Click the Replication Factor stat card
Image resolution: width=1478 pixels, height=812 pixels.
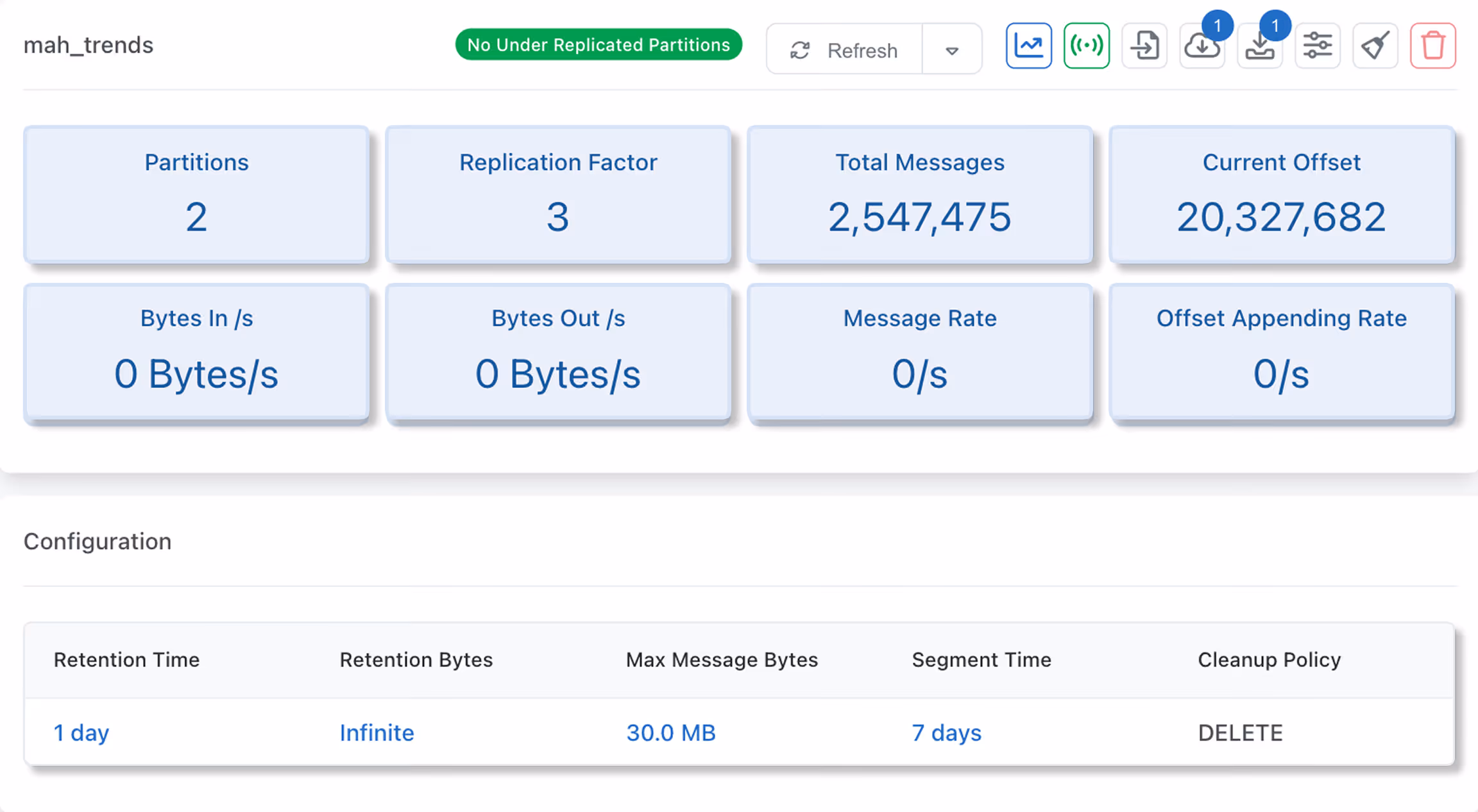(x=558, y=194)
